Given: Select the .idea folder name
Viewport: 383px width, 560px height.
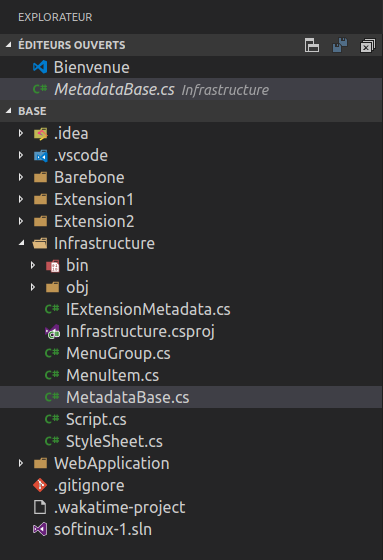Looking at the screenshot, I should point(71,134).
